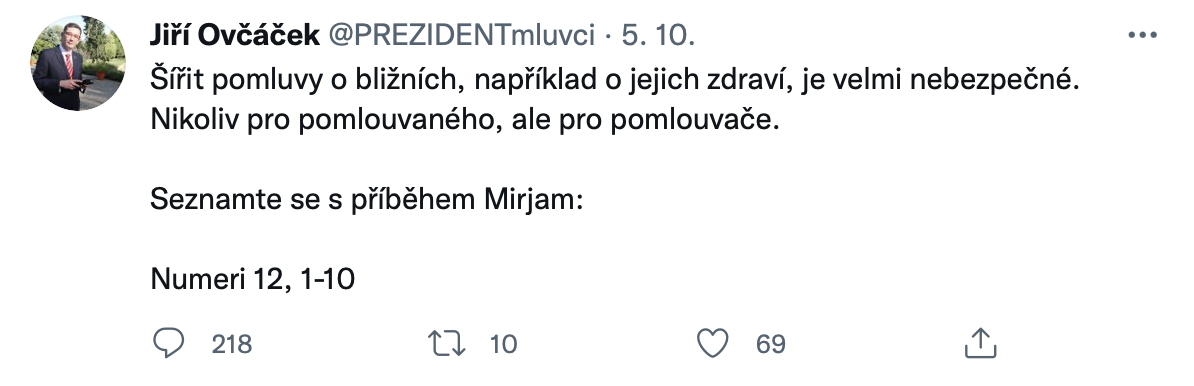The height and width of the screenshot is (386, 1194).
Task: Open the @PREZIDENTmluvci handle link
Action: pyautogui.click(x=461, y=35)
